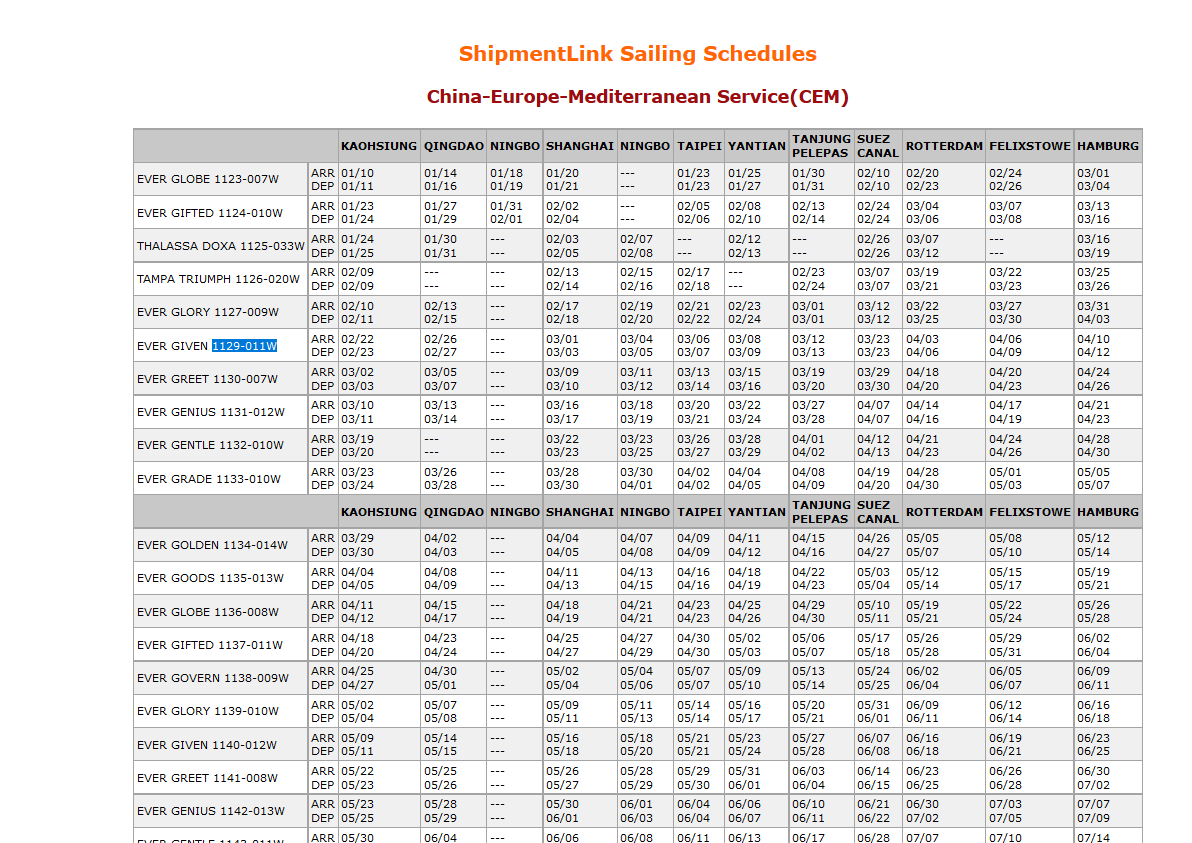The height and width of the screenshot is (843, 1192).
Task: Select vessel EVER GRADE 1133-010W
Action: coord(208,479)
